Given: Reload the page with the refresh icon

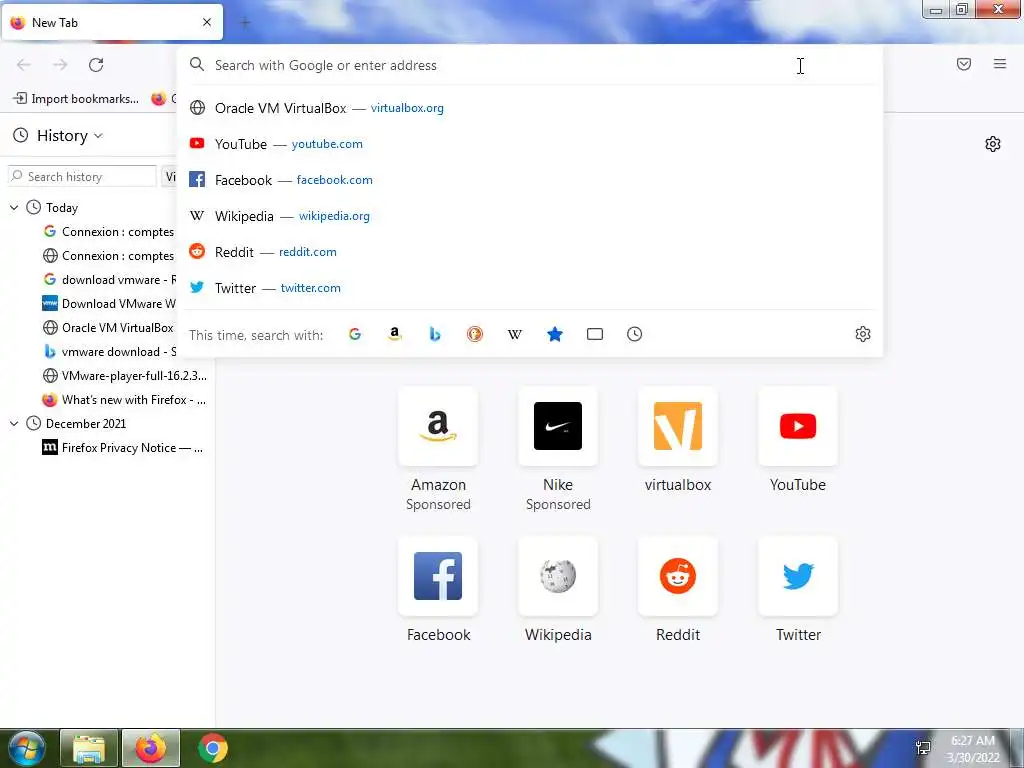Looking at the screenshot, I should point(96,65).
